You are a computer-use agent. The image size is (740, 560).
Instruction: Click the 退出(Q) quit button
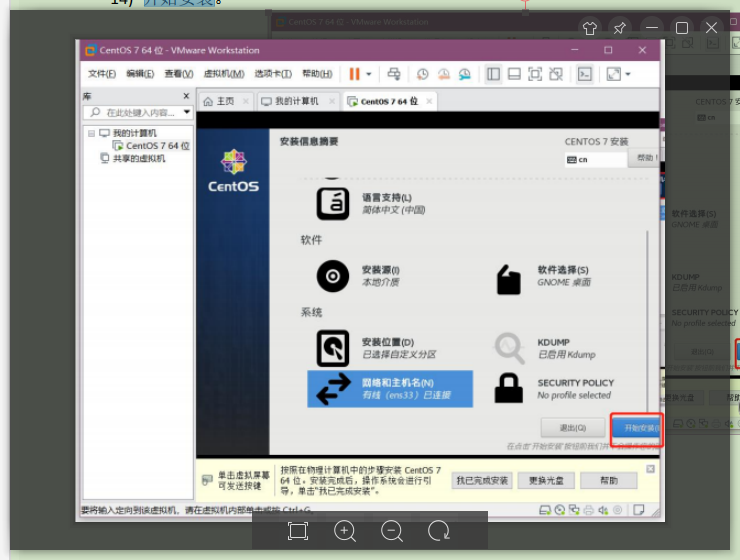pos(572,428)
